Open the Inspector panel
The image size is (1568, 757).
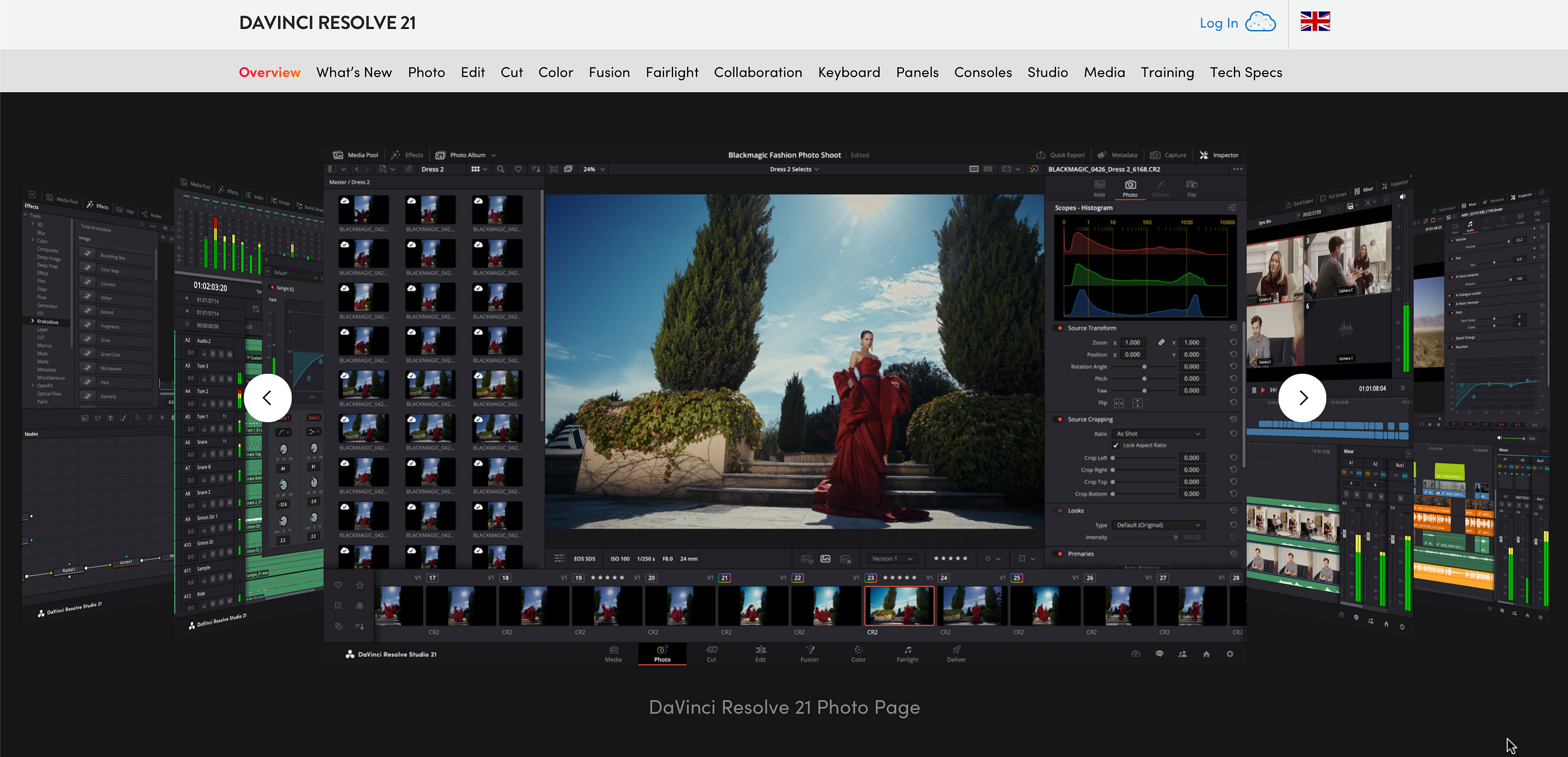[1219, 154]
